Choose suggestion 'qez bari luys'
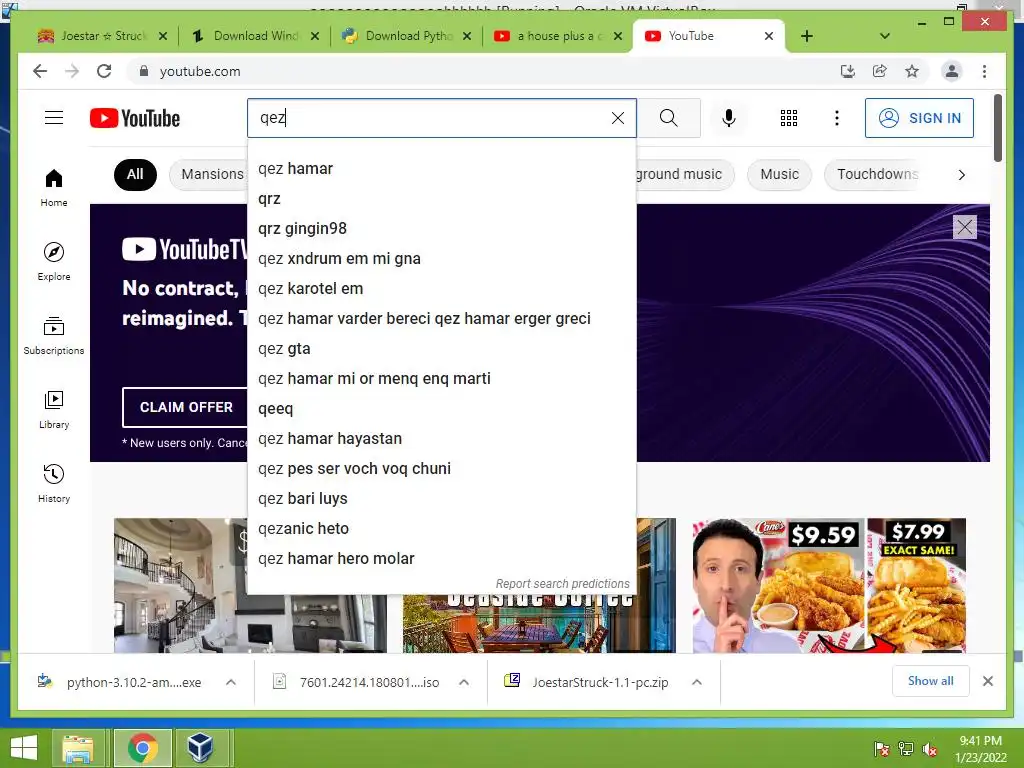This screenshot has height=768, width=1024. (441, 499)
